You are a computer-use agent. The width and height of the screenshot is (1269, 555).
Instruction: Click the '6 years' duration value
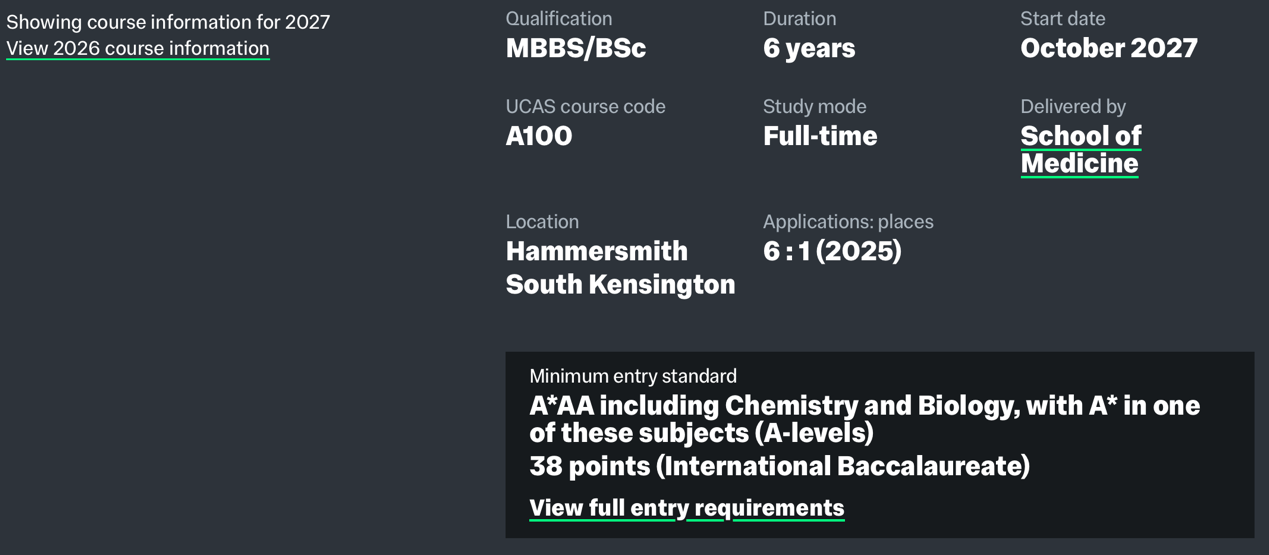(808, 48)
